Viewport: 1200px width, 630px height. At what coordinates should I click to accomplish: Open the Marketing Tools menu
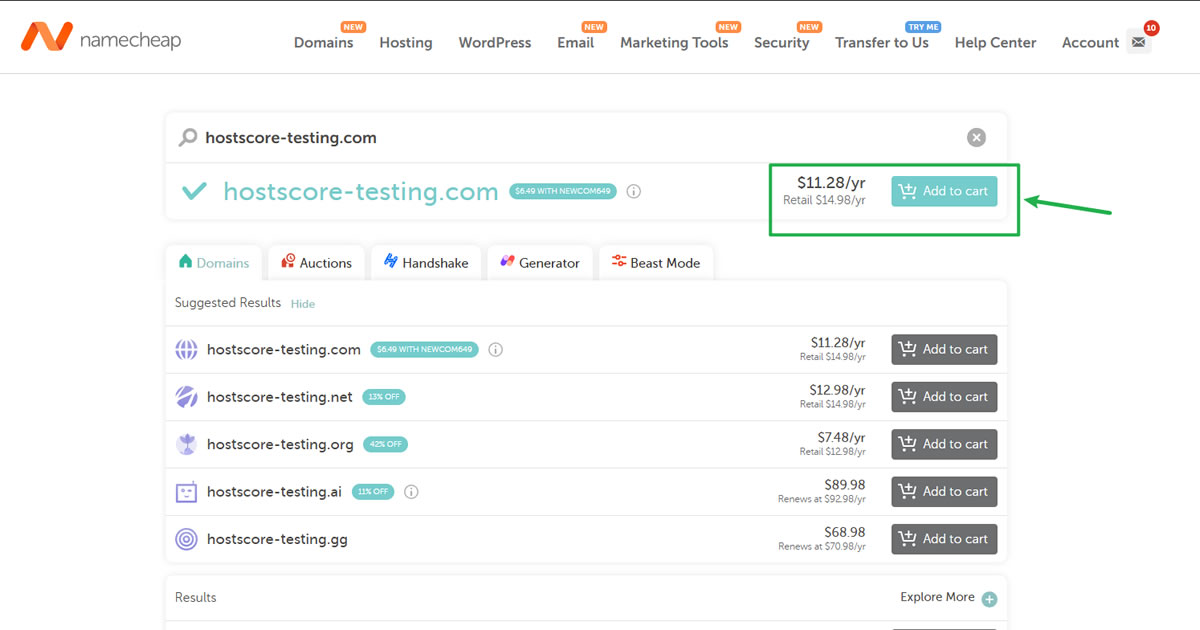[674, 42]
